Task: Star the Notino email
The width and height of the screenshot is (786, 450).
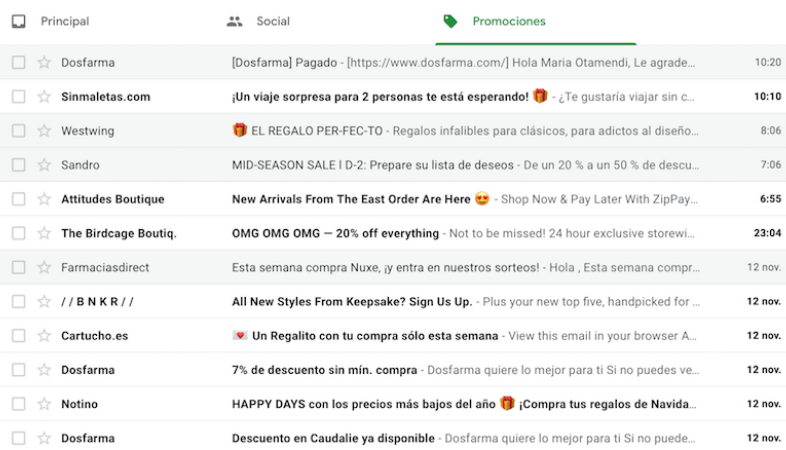Action: click(x=44, y=404)
